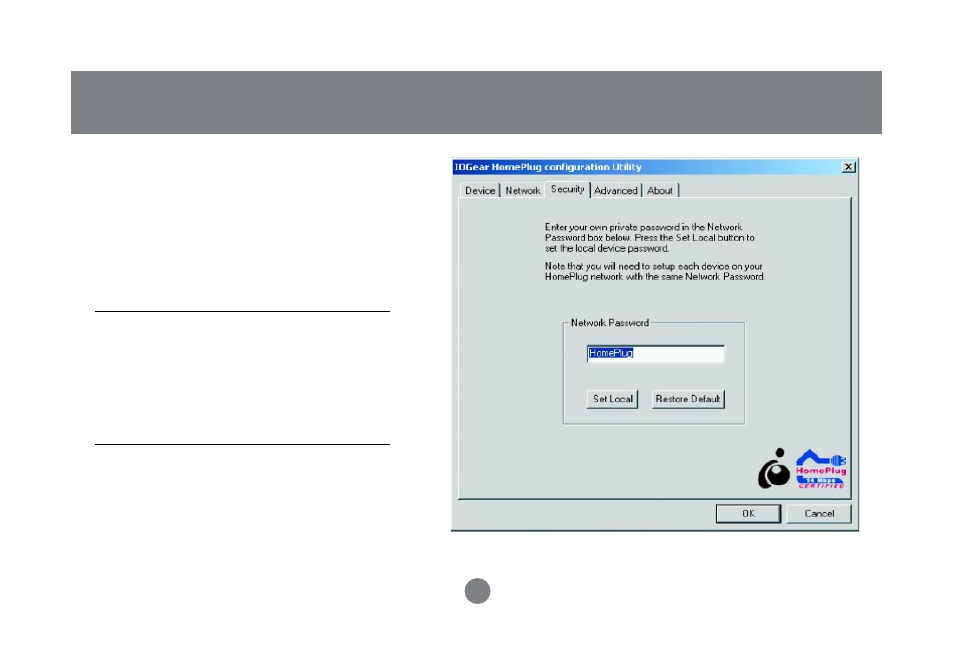
Task: Go to the Advanced tab
Action: [x=616, y=190]
